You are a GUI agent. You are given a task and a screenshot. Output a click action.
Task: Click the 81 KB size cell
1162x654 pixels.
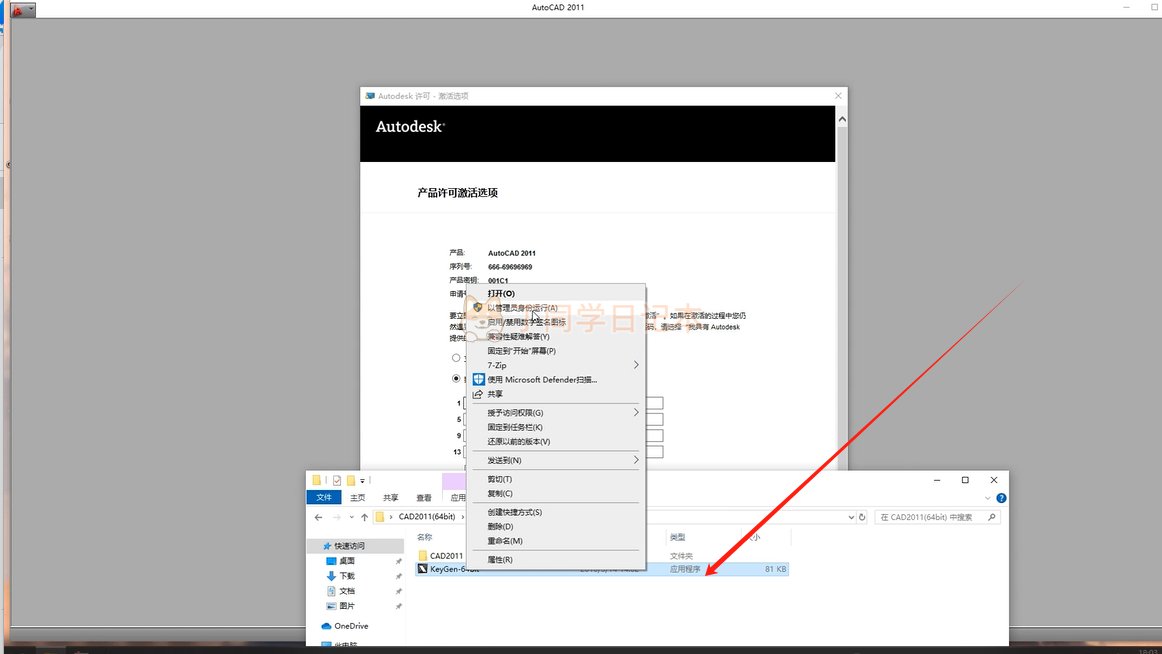click(775, 569)
